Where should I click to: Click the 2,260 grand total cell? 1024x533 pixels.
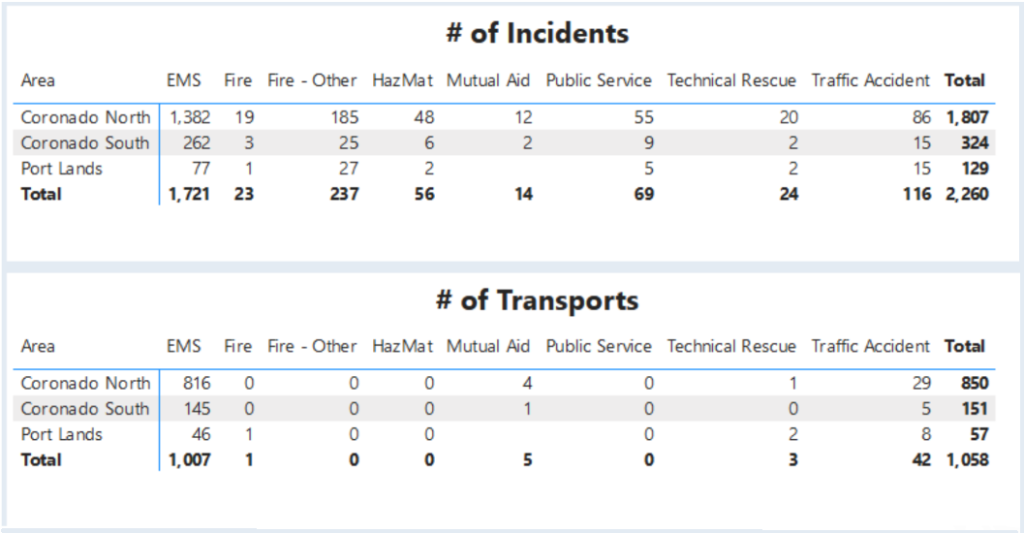(x=967, y=194)
